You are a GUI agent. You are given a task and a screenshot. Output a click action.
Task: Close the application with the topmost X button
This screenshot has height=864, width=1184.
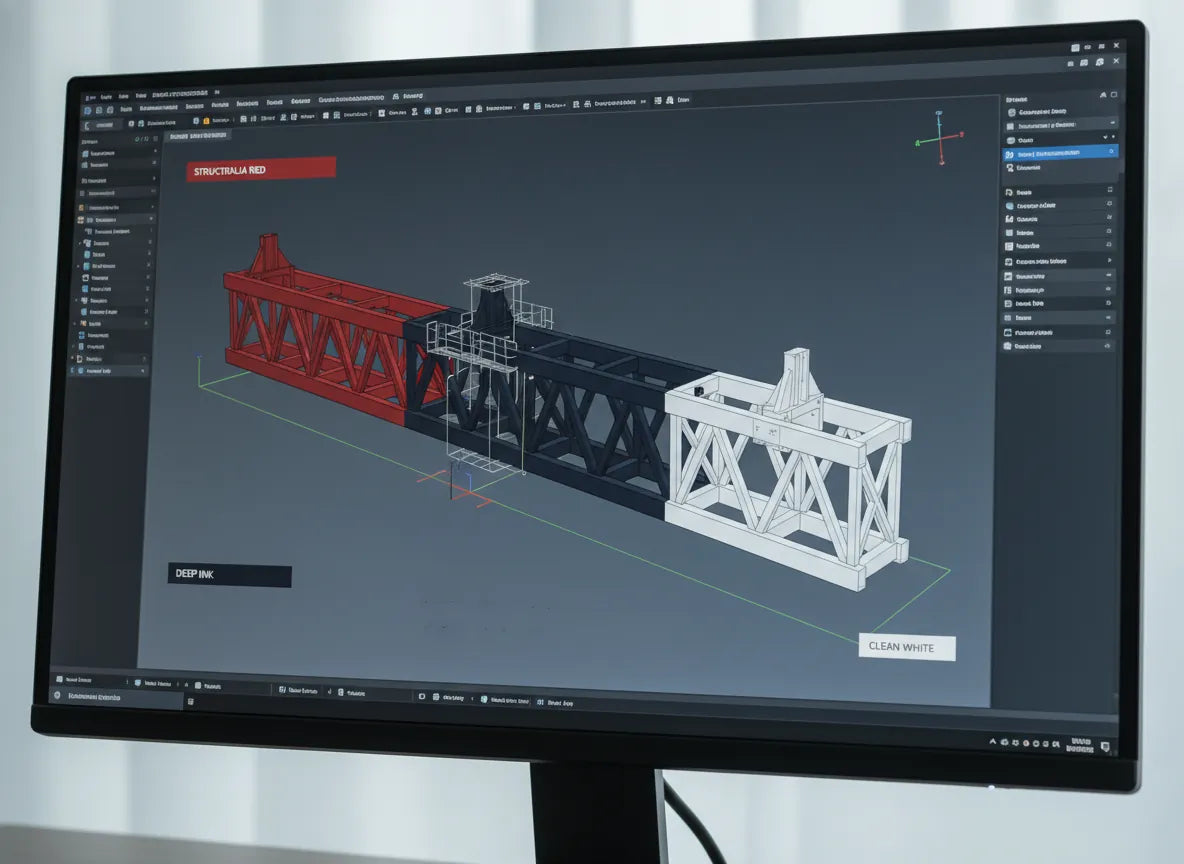[x=1116, y=46]
